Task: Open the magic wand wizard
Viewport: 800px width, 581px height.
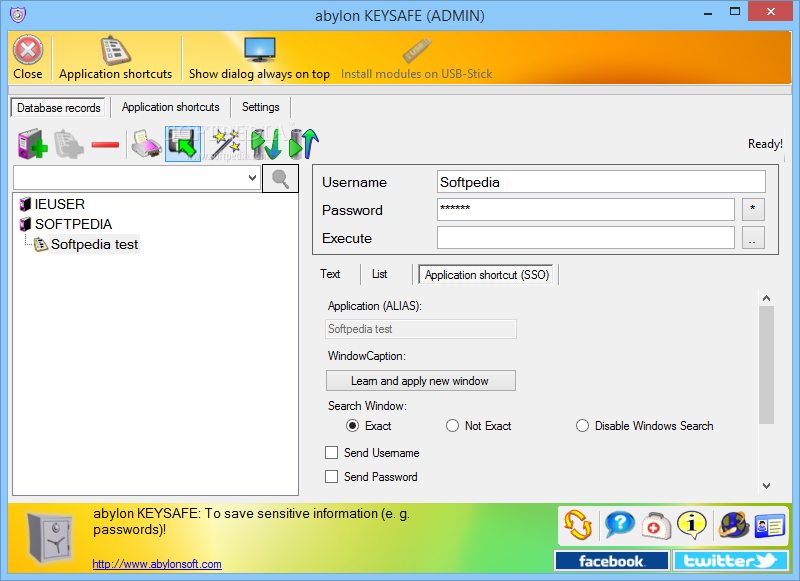Action: pos(225,144)
